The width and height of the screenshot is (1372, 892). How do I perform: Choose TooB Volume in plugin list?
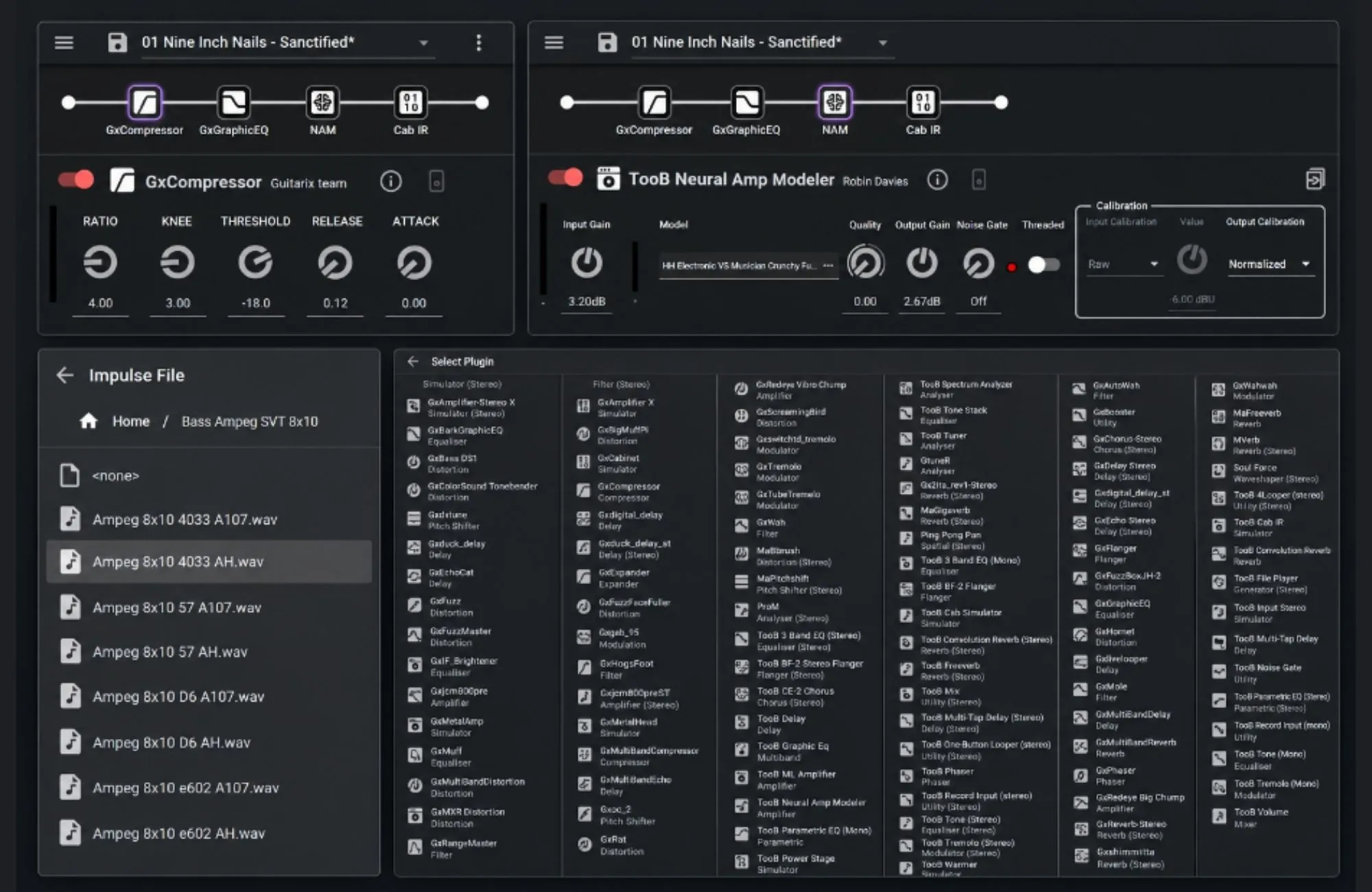[1251, 817]
